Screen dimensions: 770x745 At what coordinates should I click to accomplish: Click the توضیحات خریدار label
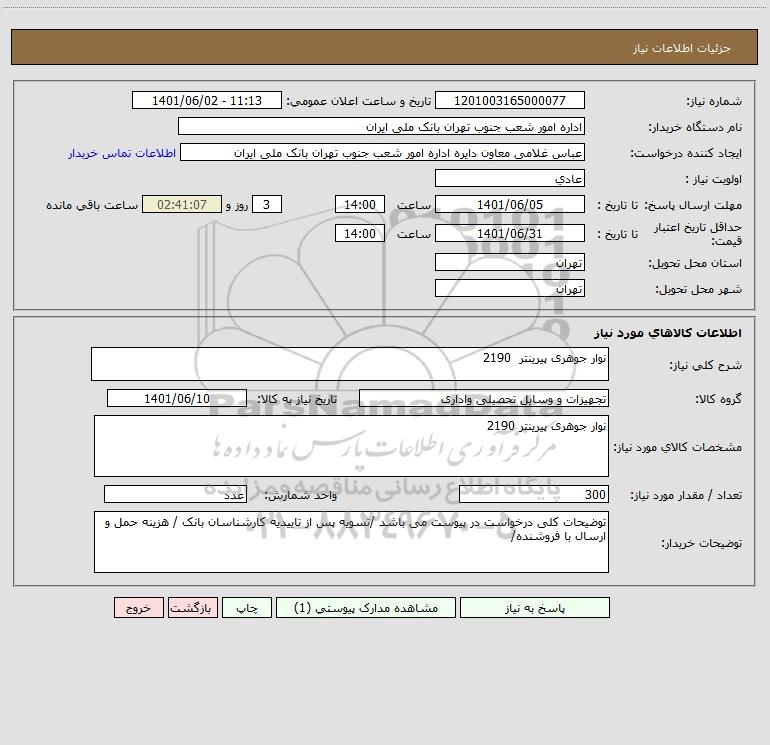[x=702, y=544]
